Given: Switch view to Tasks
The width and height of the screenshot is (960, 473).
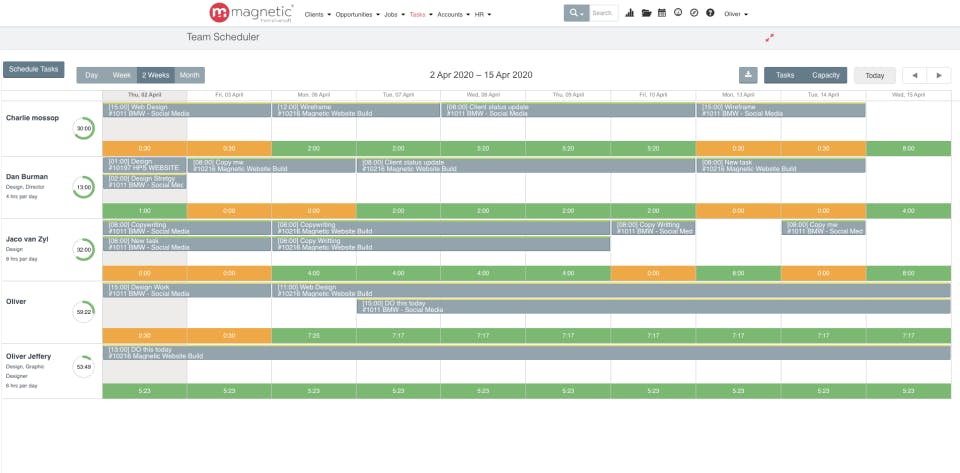Looking at the screenshot, I should coord(785,75).
